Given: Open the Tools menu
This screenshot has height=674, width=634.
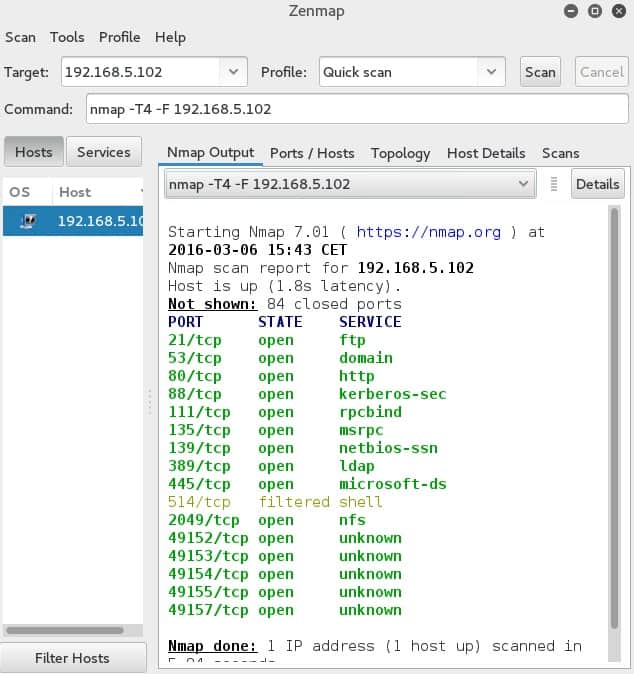Looking at the screenshot, I should [67, 37].
